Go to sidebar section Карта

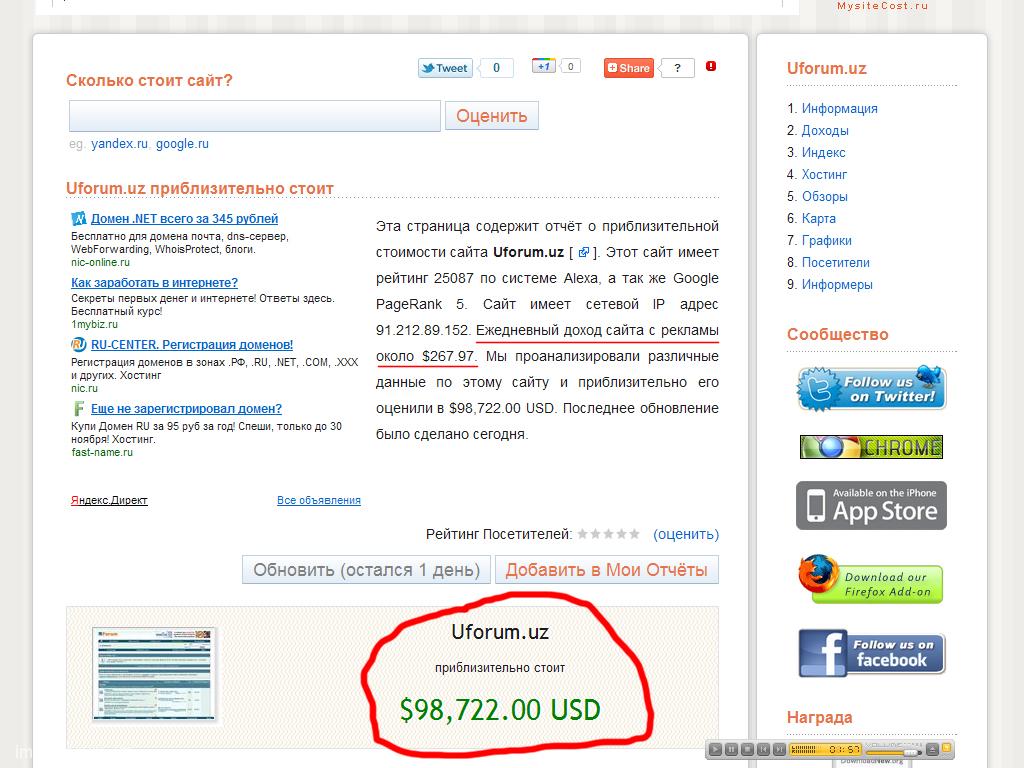coord(819,219)
